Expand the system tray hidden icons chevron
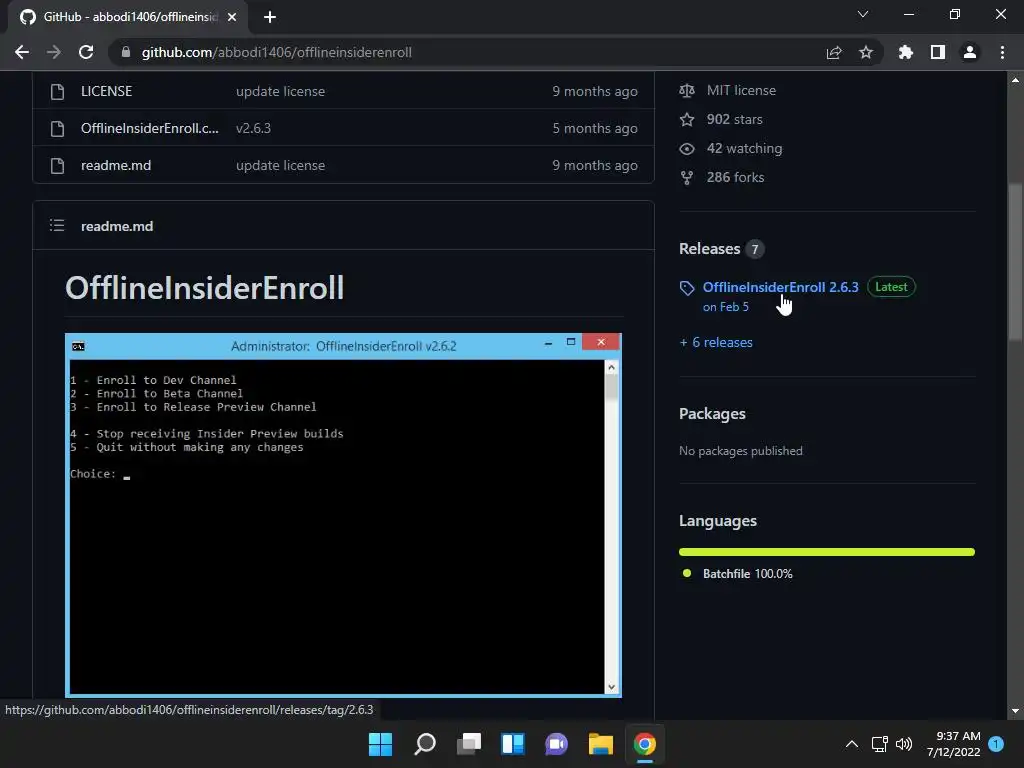1024x768 pixels. coord(852,744)
